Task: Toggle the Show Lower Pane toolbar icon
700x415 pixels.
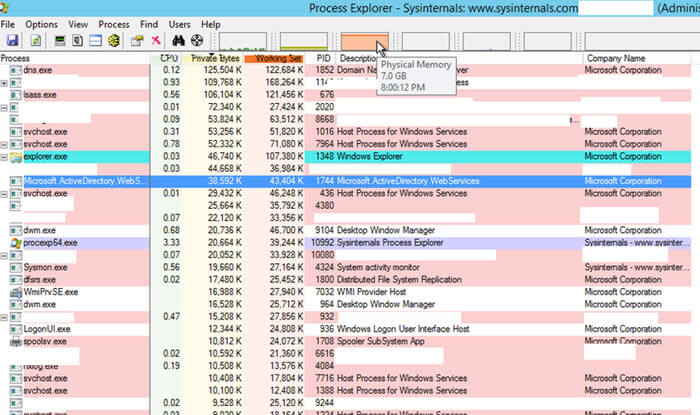Action: click(x=96, y=41)
